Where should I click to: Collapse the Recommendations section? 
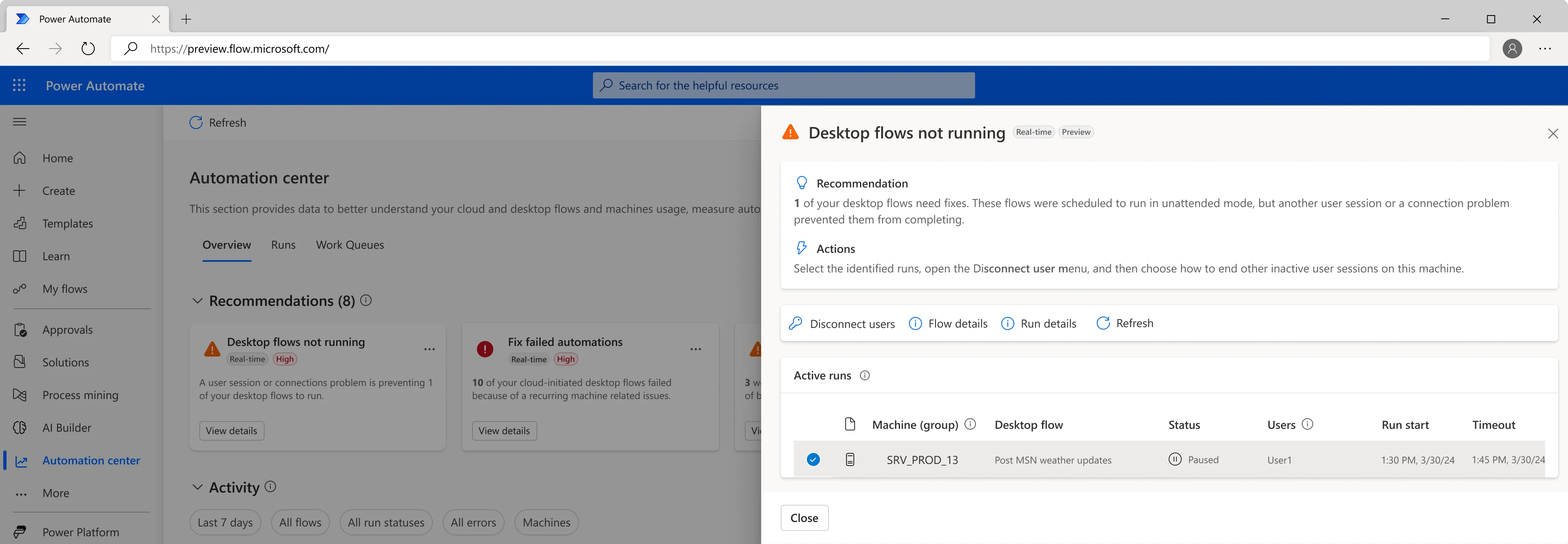tap(196, 301)
